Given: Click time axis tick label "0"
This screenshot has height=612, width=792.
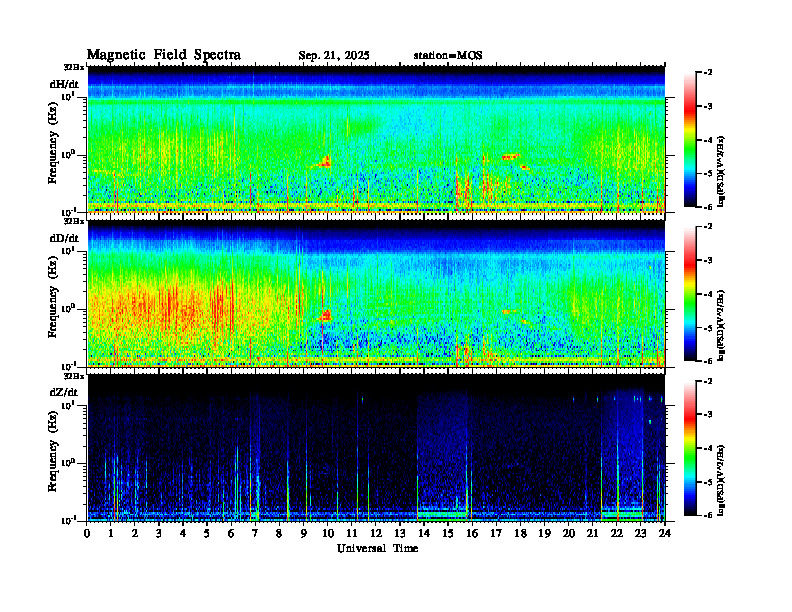Looking at the screenshot, I should pos(87,533).
